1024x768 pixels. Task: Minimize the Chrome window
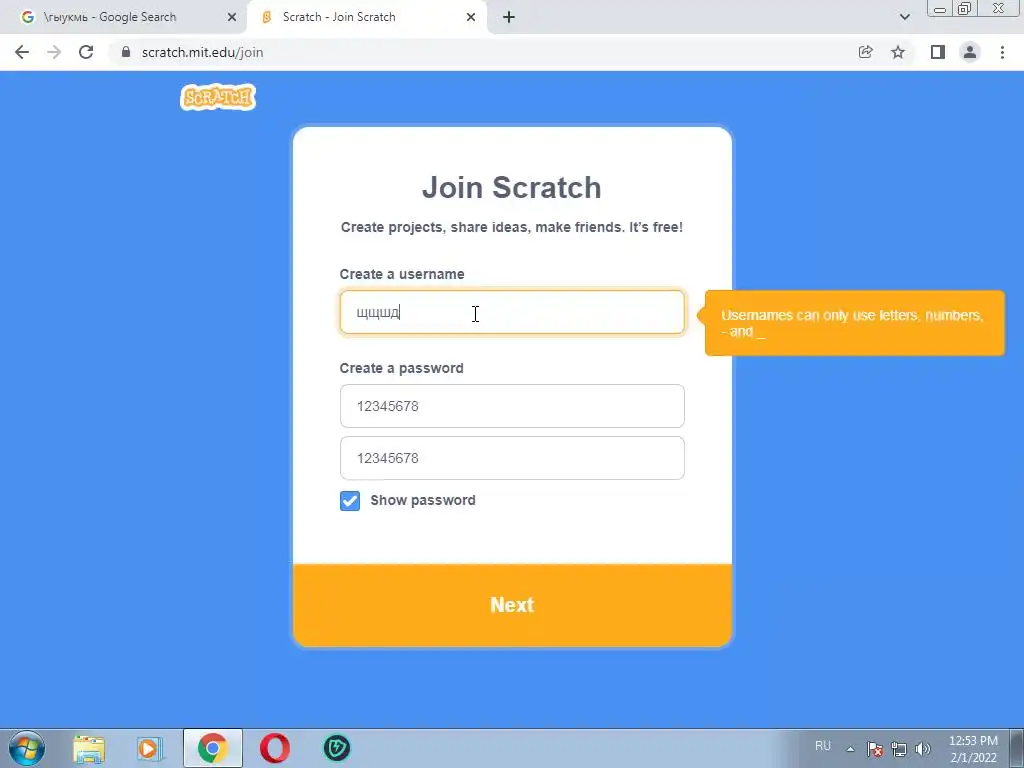click(940, 9)
